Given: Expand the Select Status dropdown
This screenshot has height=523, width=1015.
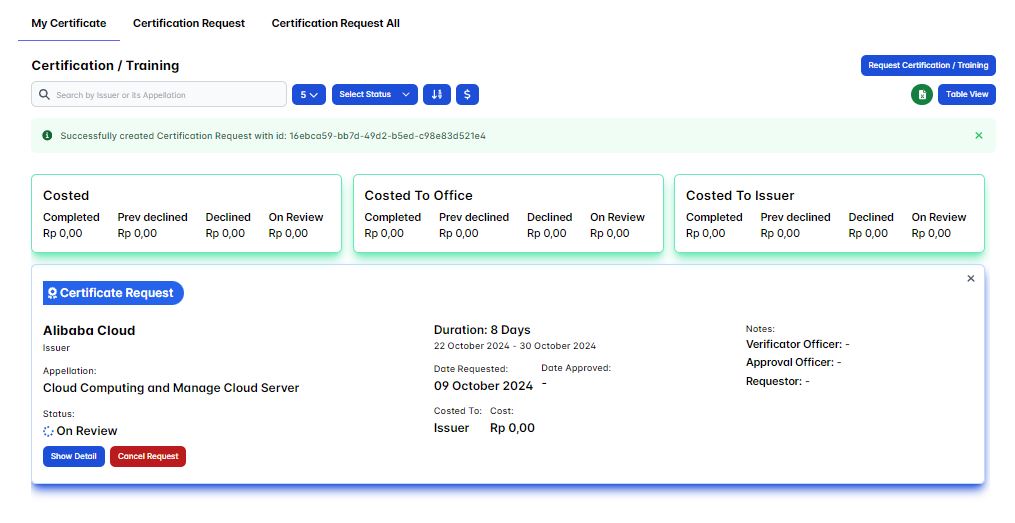Looking at the screenshot, I should coord(374,94).
